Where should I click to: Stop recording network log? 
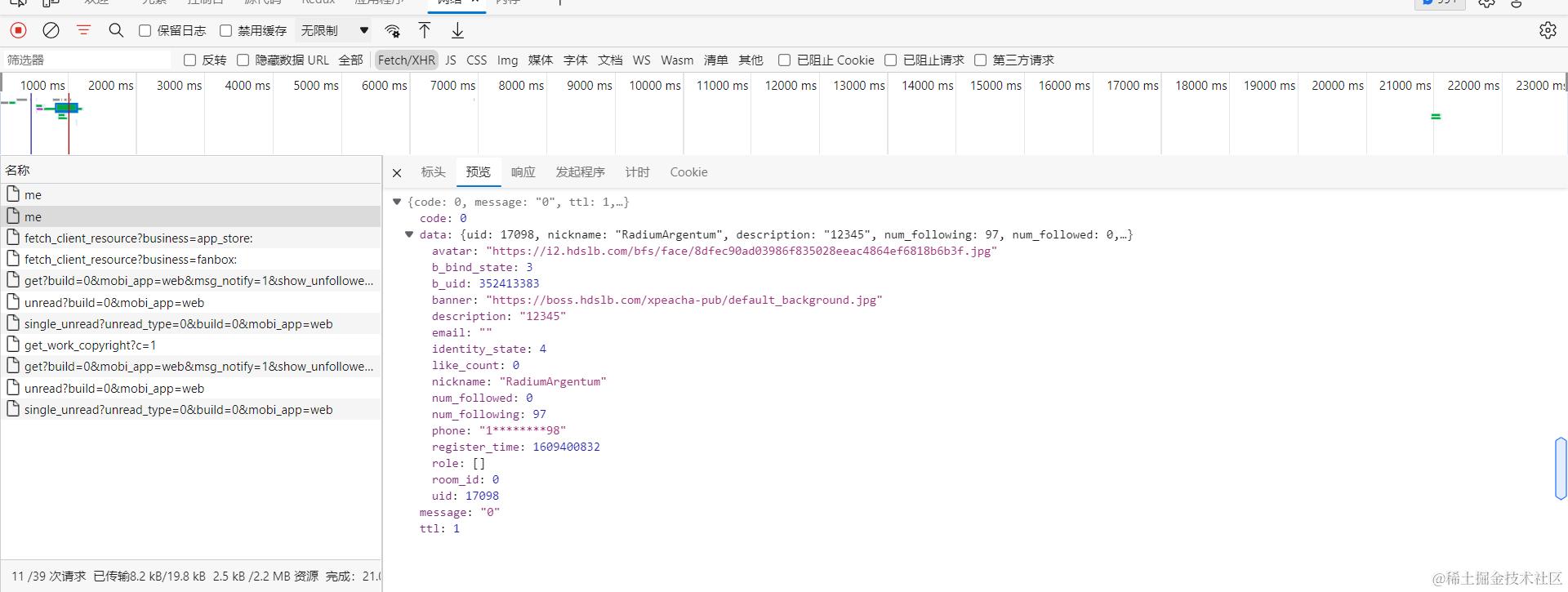(18, 30)
